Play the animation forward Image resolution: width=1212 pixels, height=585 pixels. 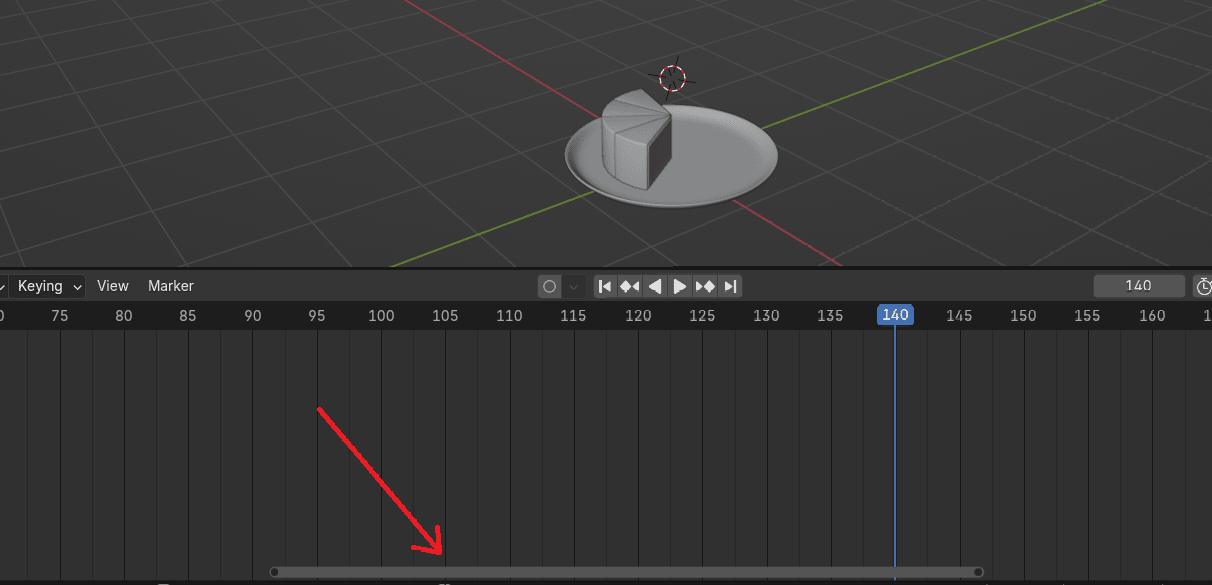[680, 287]
